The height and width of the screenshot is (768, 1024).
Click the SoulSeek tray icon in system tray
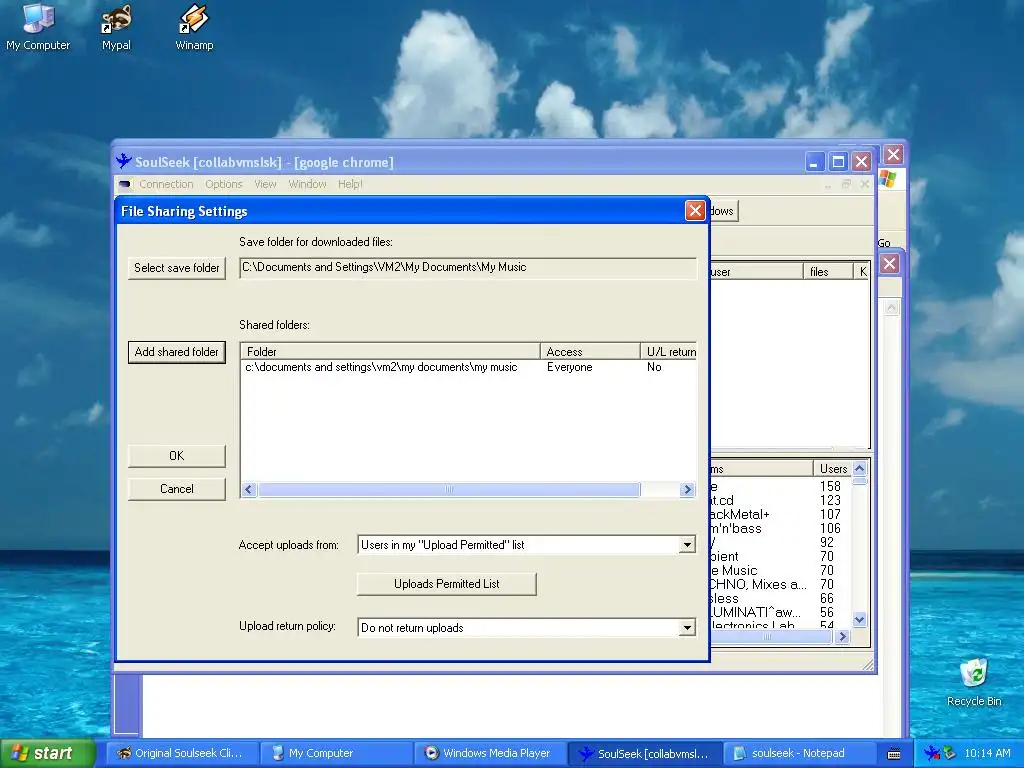933,753
